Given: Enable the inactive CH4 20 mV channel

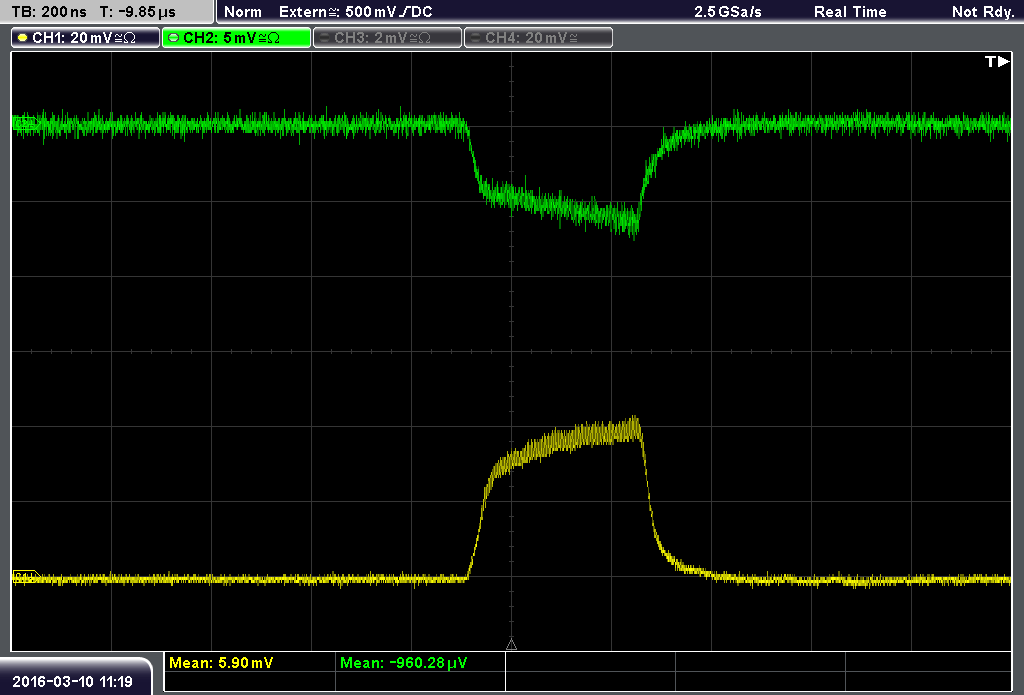Looking at the screenshot, I should 538,38.
